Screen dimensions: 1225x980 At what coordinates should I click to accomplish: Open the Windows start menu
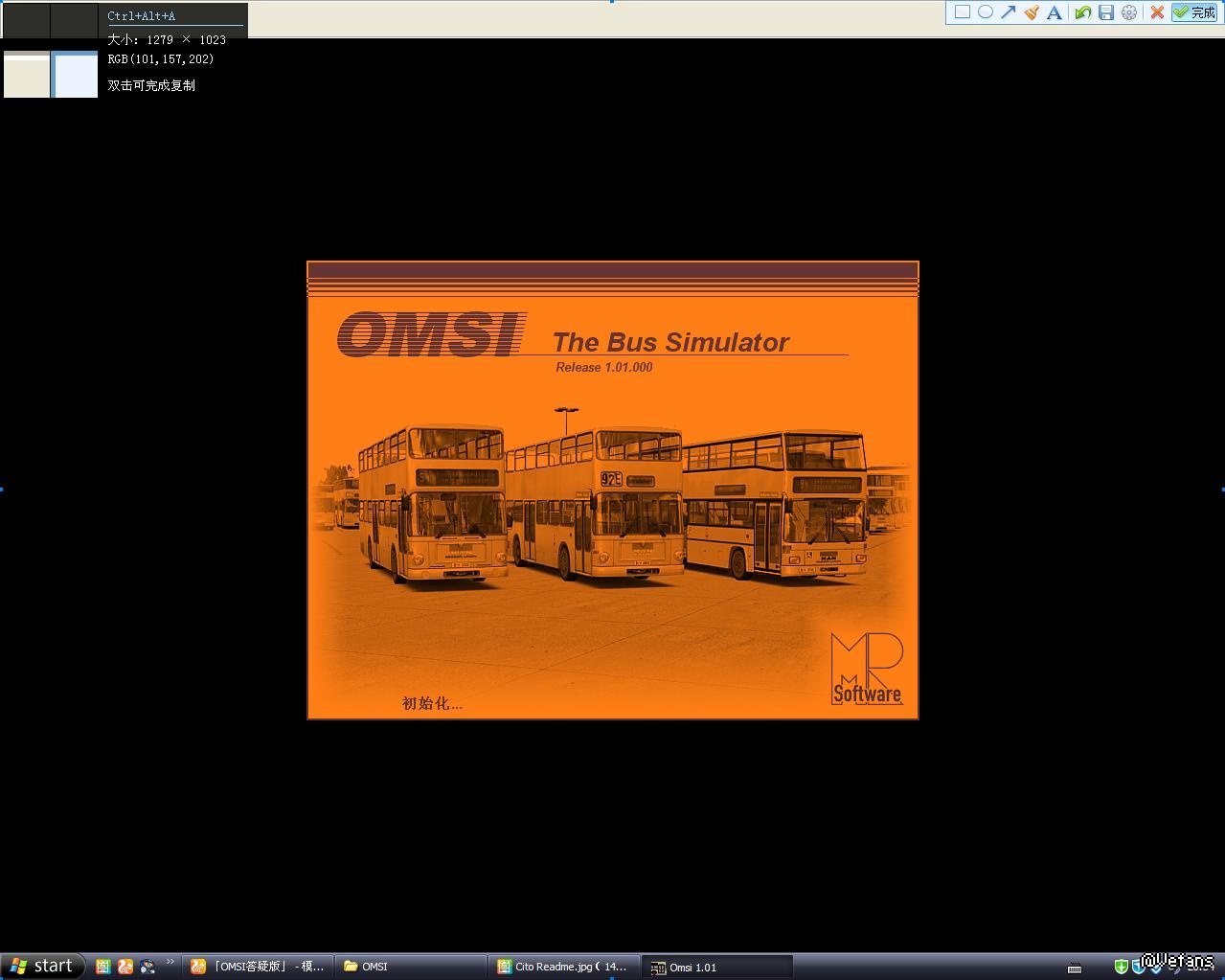[x=42, y=966]
